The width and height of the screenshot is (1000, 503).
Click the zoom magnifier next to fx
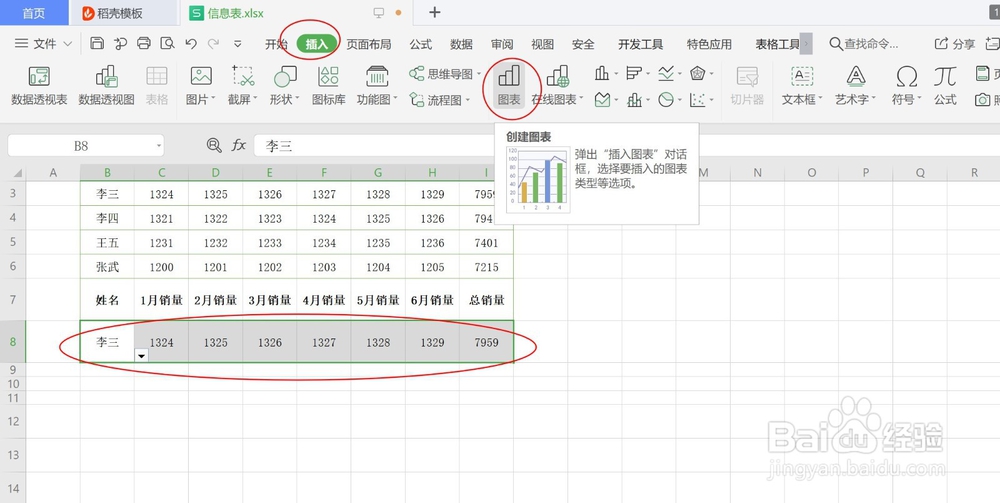coord(214,145)
